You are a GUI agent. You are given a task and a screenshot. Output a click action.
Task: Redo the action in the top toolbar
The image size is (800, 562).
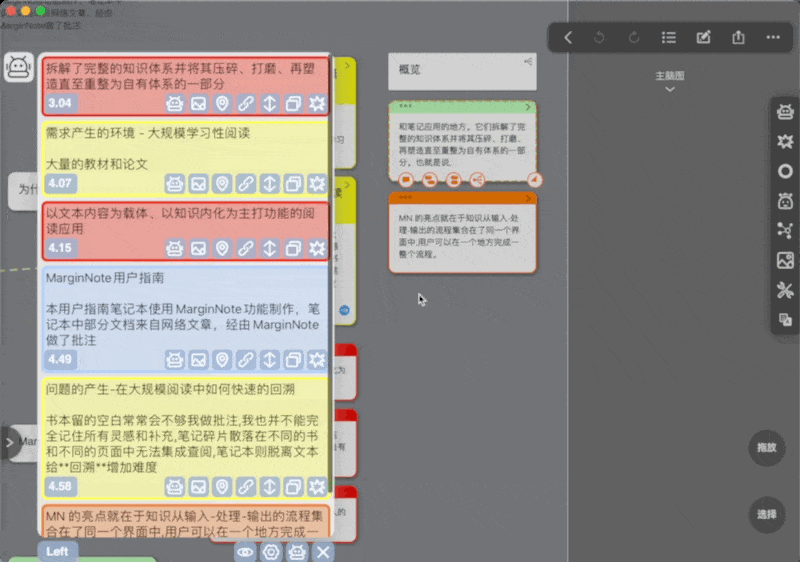pos(634,37)
